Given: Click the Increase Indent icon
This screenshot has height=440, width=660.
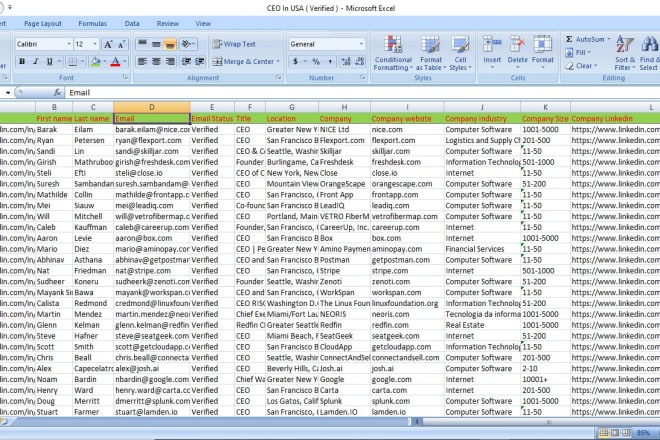Looking at the screenshot, I should (200, 61).
